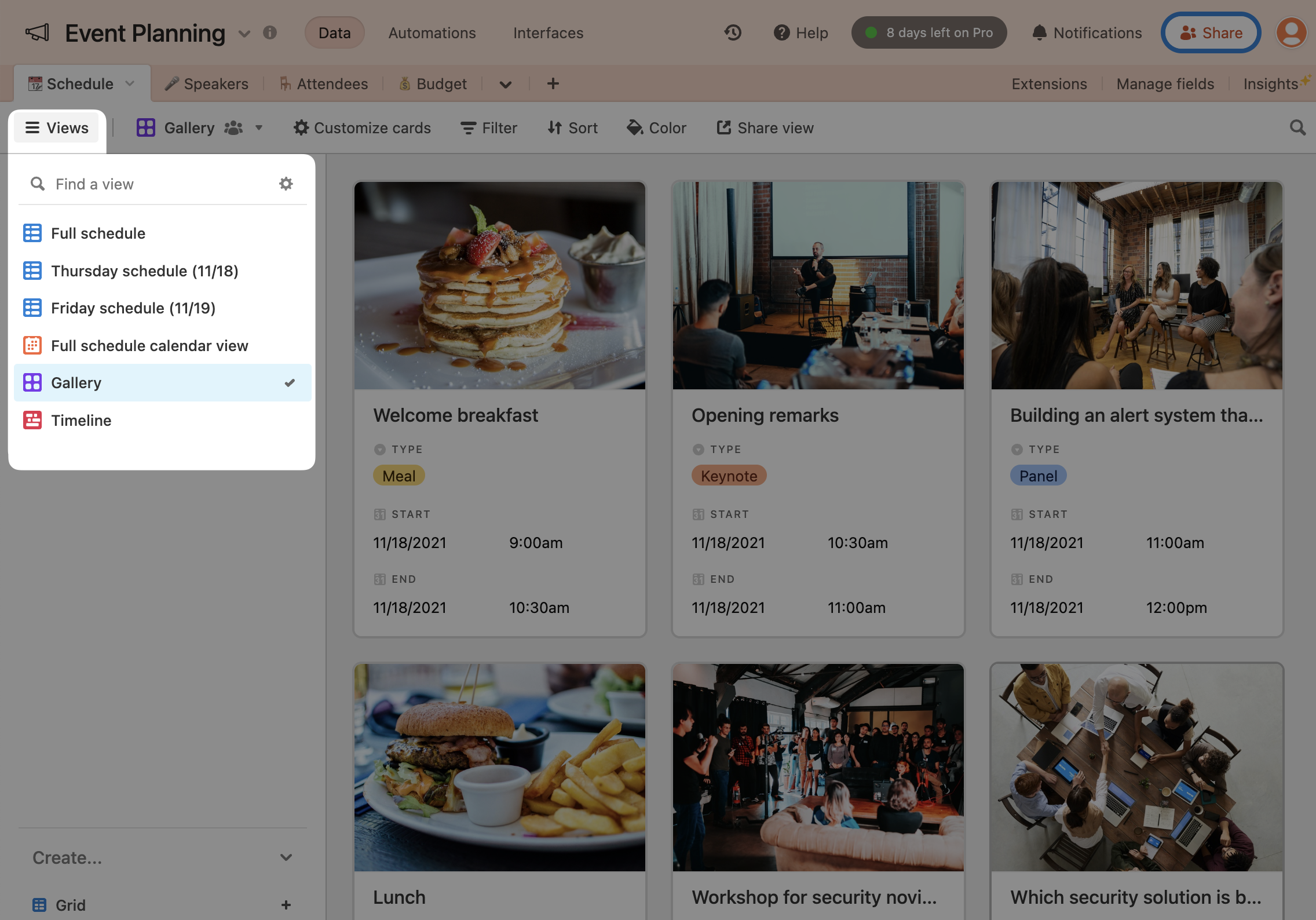Click the calendar view icon
This screenshot has height=920, width=1316.
coord(32,345)
